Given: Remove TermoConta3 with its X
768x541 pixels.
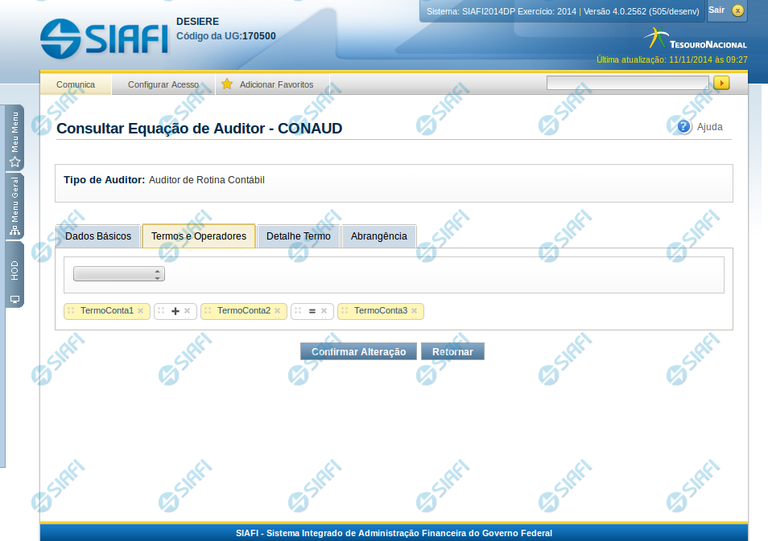Looking at the screenshot, I should [414, 311].
